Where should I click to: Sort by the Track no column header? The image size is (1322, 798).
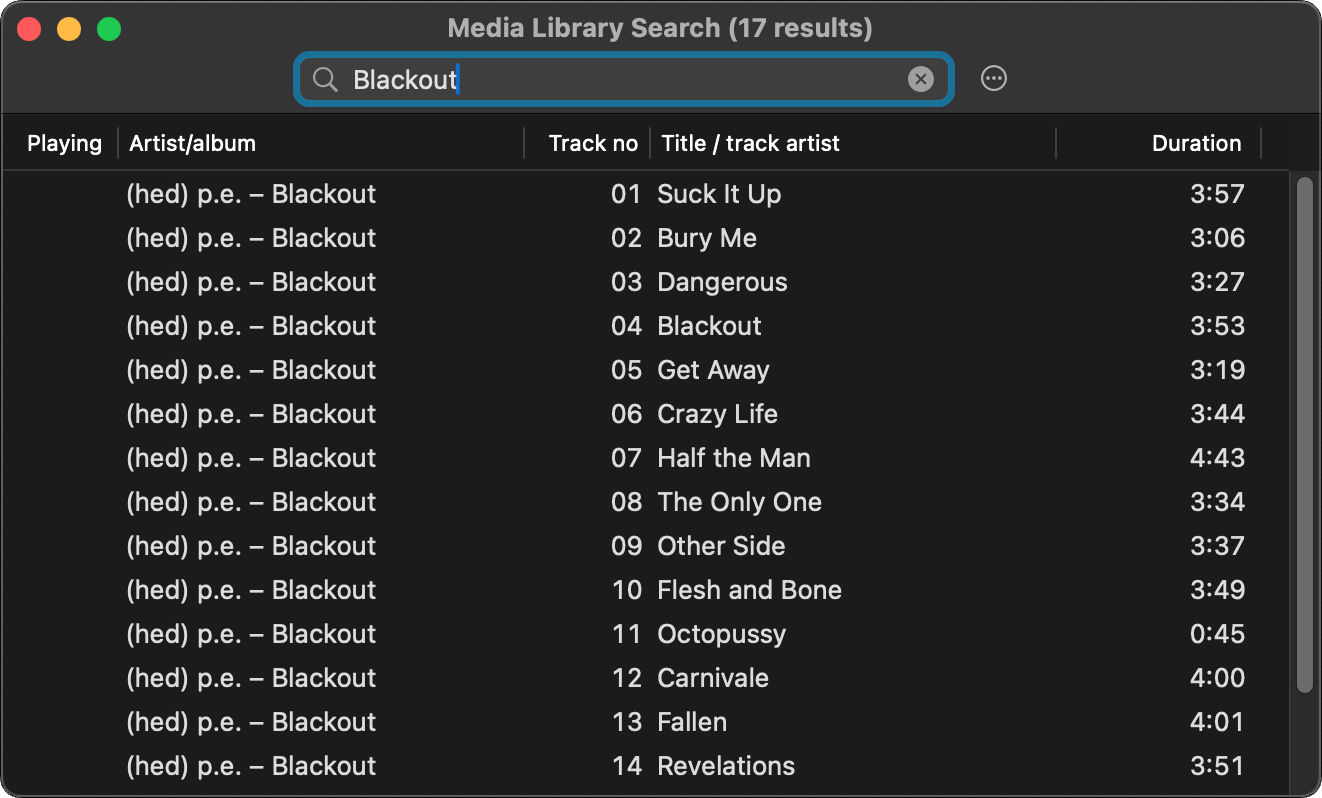pyautogui.click(x=592, y=143)
